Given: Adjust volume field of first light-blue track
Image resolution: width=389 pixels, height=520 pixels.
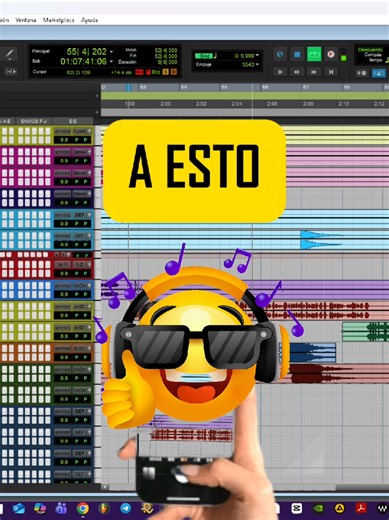Looking at the screenshot, I should [x=63, y=224].
